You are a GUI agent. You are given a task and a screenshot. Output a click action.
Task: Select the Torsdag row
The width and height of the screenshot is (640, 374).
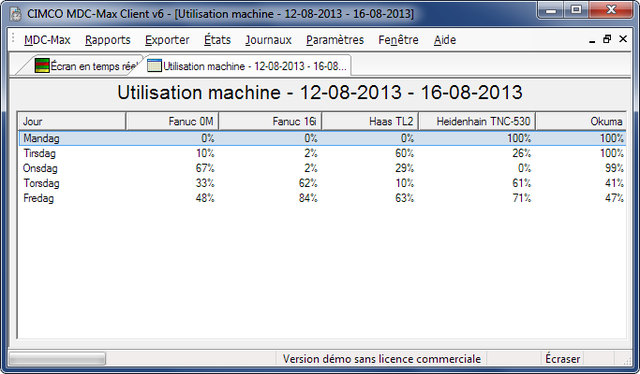(x=322, y=183)
